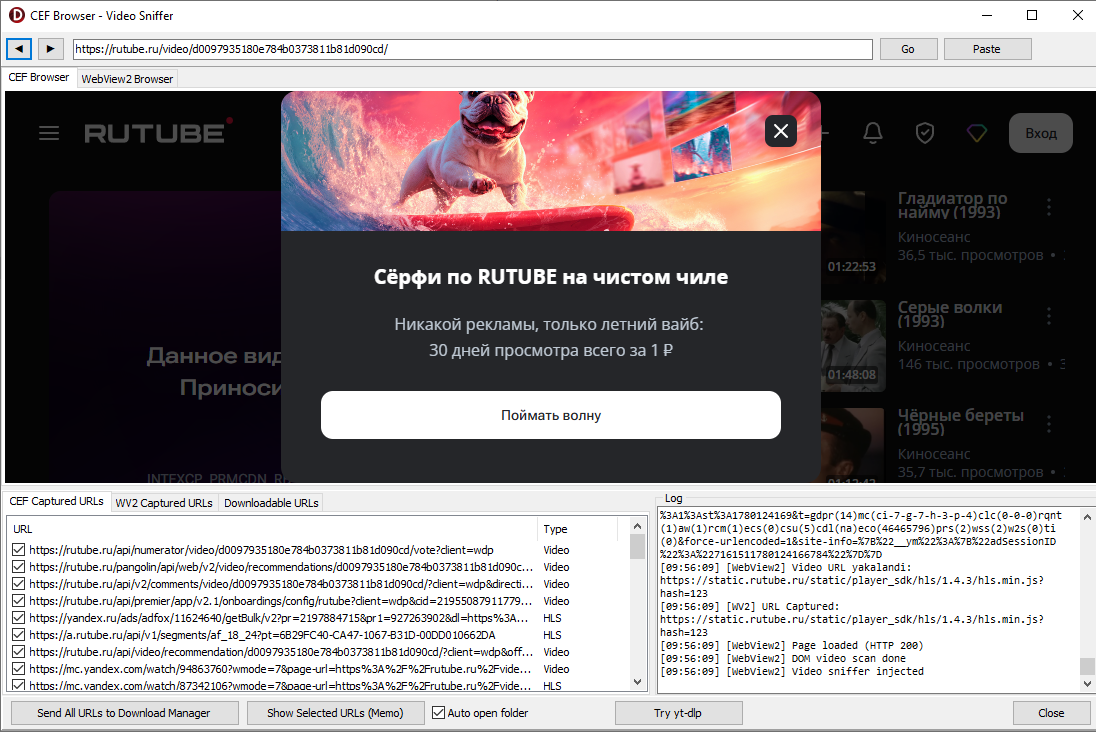This screenshot has height=732, width=1096.
Task: Click Send All URLs to Download Manager
Action: 124,713
